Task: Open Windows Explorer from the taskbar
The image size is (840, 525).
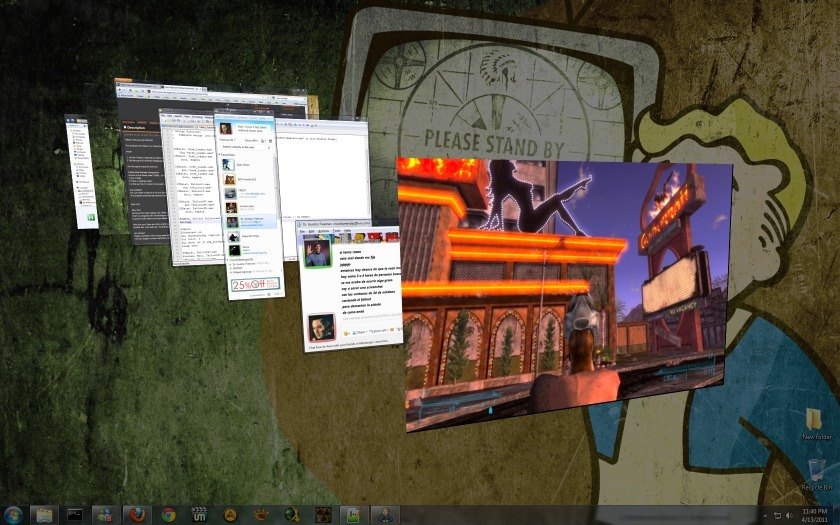Action: coord(44,514)
